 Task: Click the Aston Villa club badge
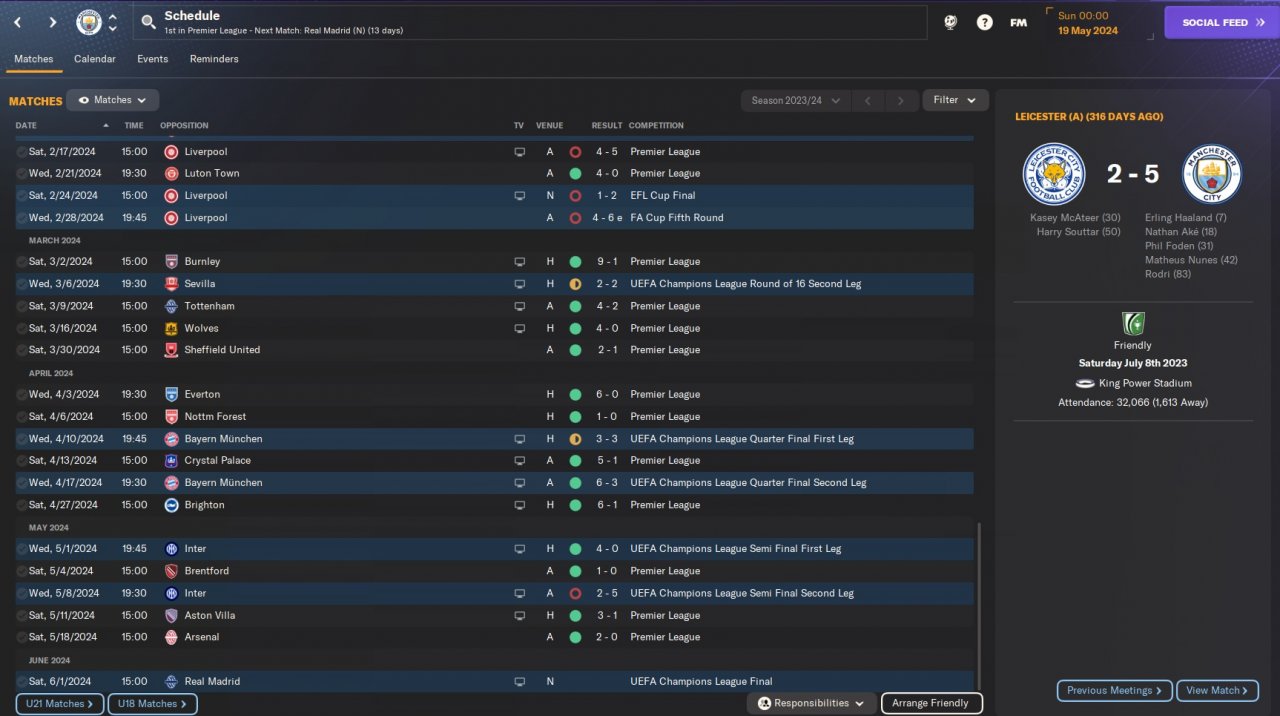[x=171, y=615]
